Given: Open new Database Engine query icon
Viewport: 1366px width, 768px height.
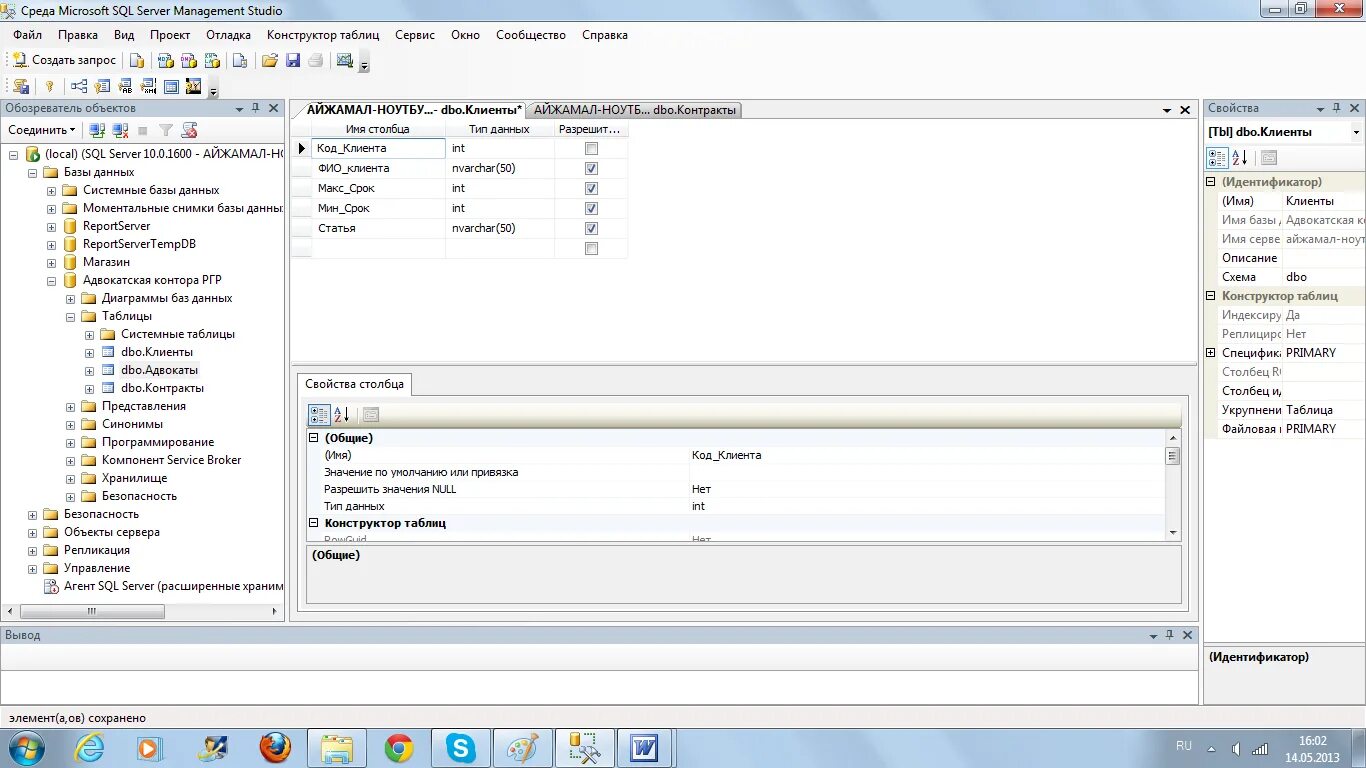Looking at the screenshot, I should pos(137,60).
